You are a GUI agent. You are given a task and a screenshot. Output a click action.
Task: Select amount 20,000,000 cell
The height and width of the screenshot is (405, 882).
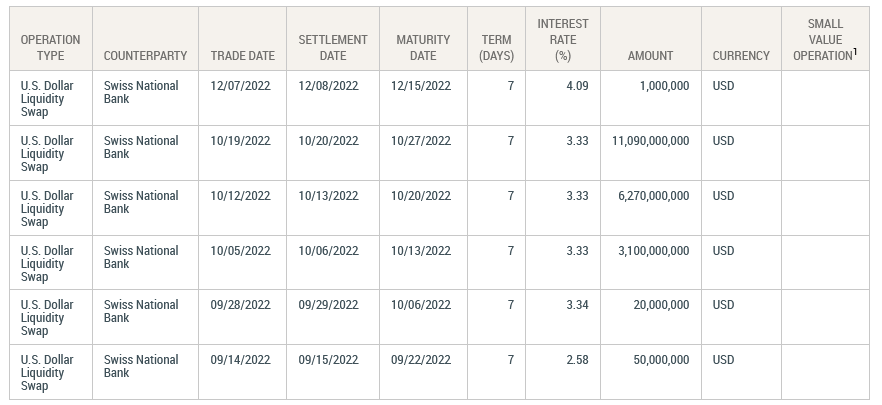[x=651, y=317]
